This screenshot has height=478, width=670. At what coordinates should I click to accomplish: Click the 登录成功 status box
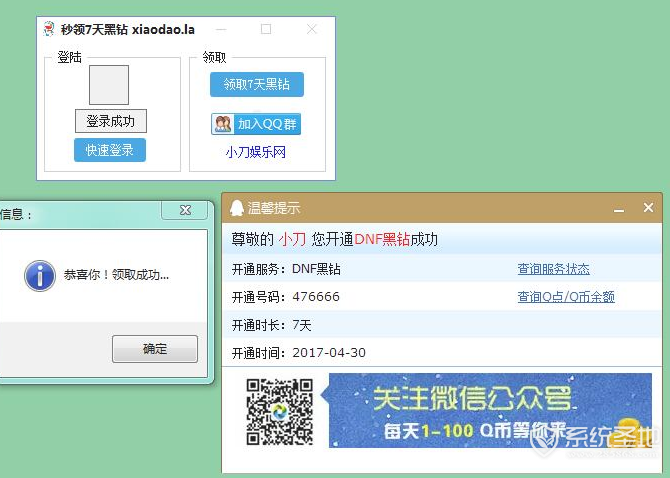point(111,121)
